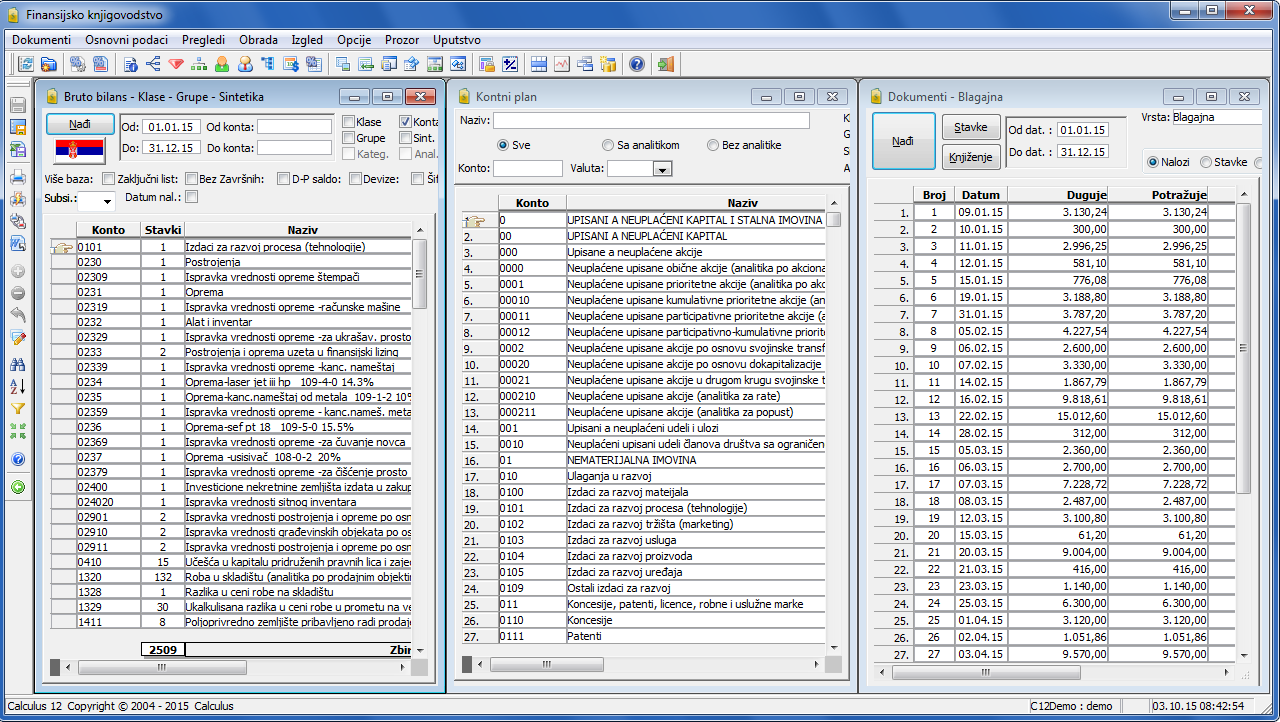The height and width of the screenshot is (722, 1280).
Task: Click the yellow funnel filter icon
Action: [18, 408]
